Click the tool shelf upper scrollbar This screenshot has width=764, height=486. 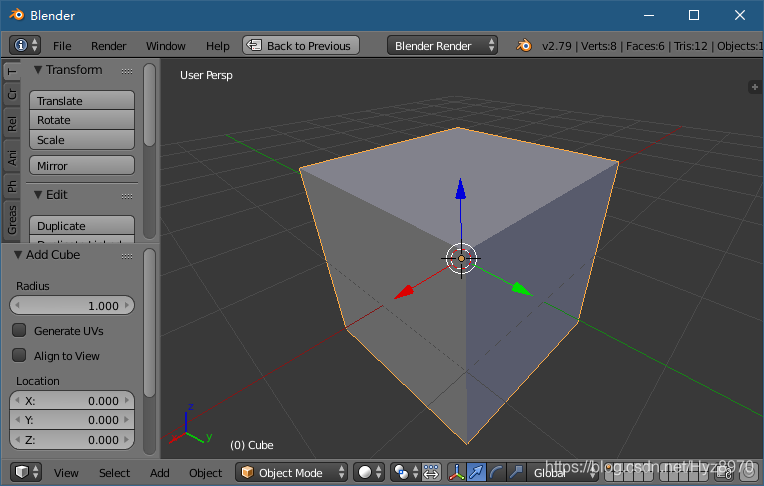click(x=150, y=105)
